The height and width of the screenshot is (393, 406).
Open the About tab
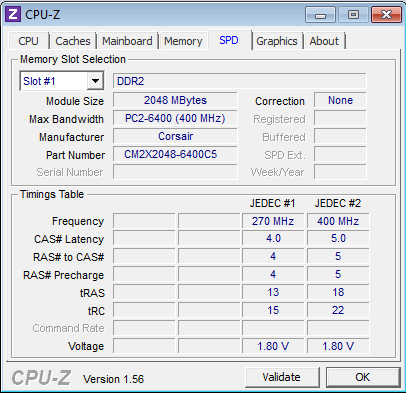324,41
